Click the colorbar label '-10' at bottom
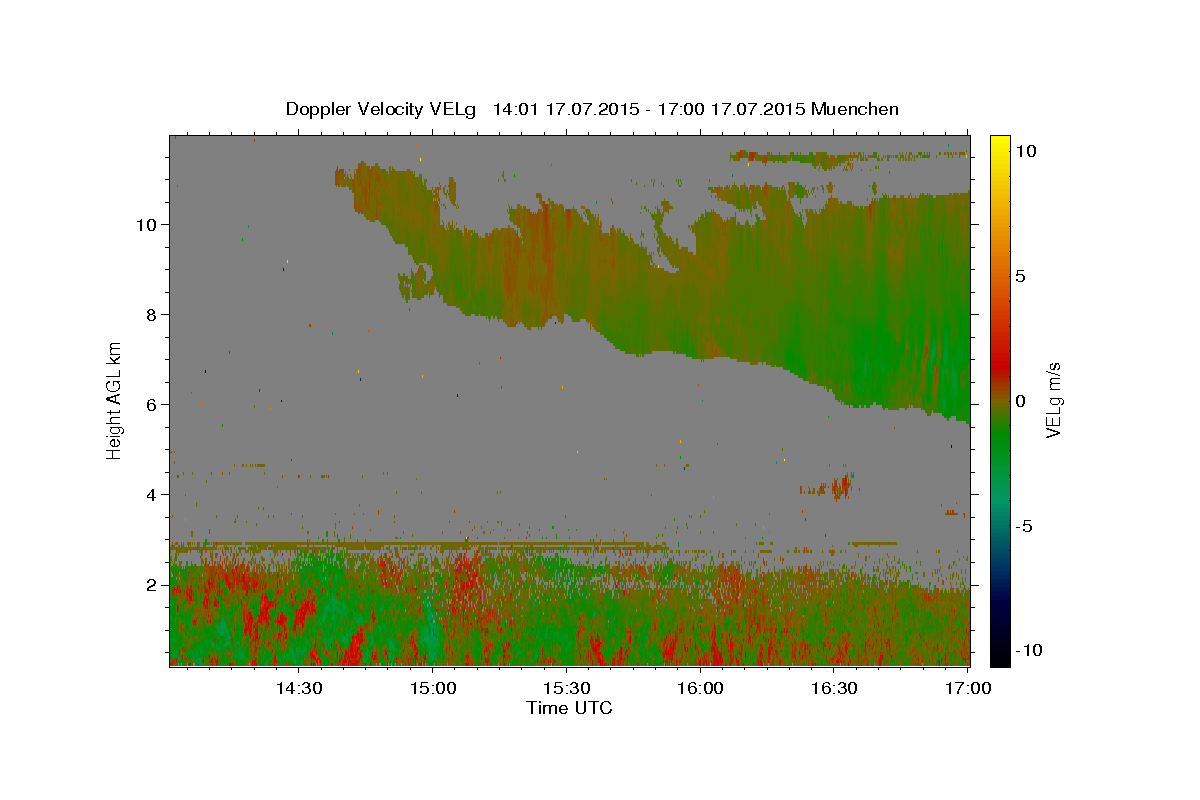1200x800 pixels. pyautogui.click(x=1027, y=650)
